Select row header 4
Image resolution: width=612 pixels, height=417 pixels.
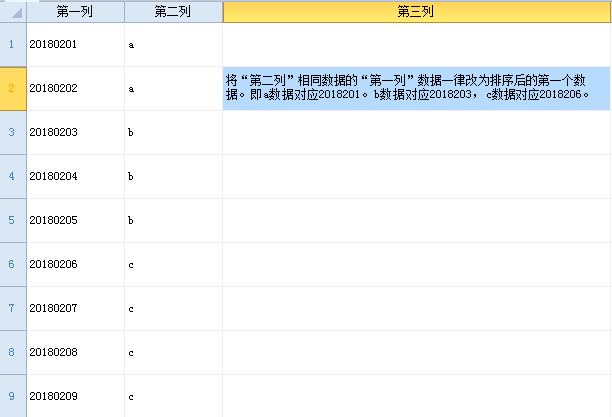(13, 176)
